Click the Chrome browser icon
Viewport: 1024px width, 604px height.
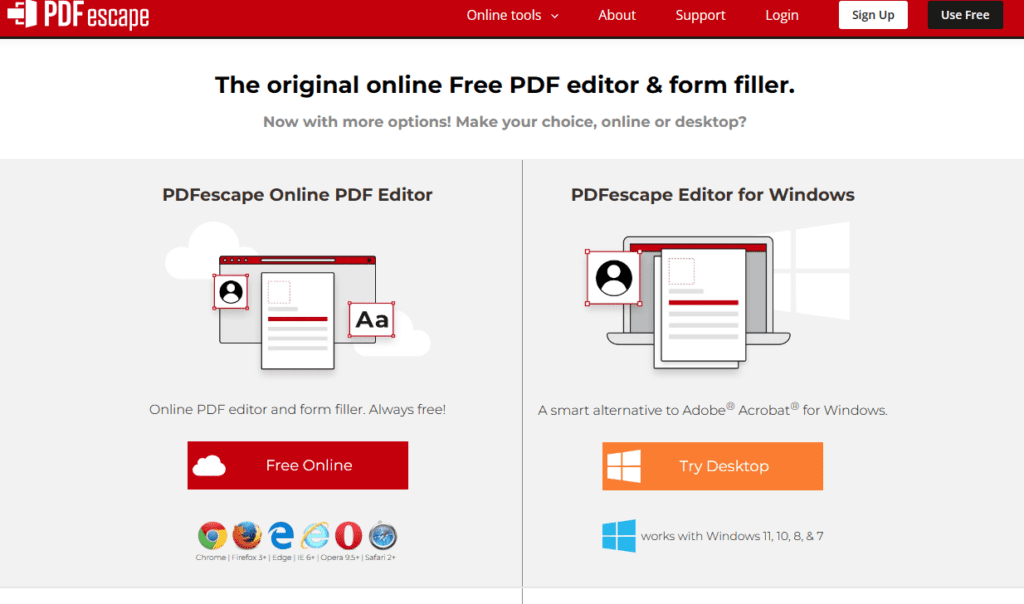click(x=211, y=536)
